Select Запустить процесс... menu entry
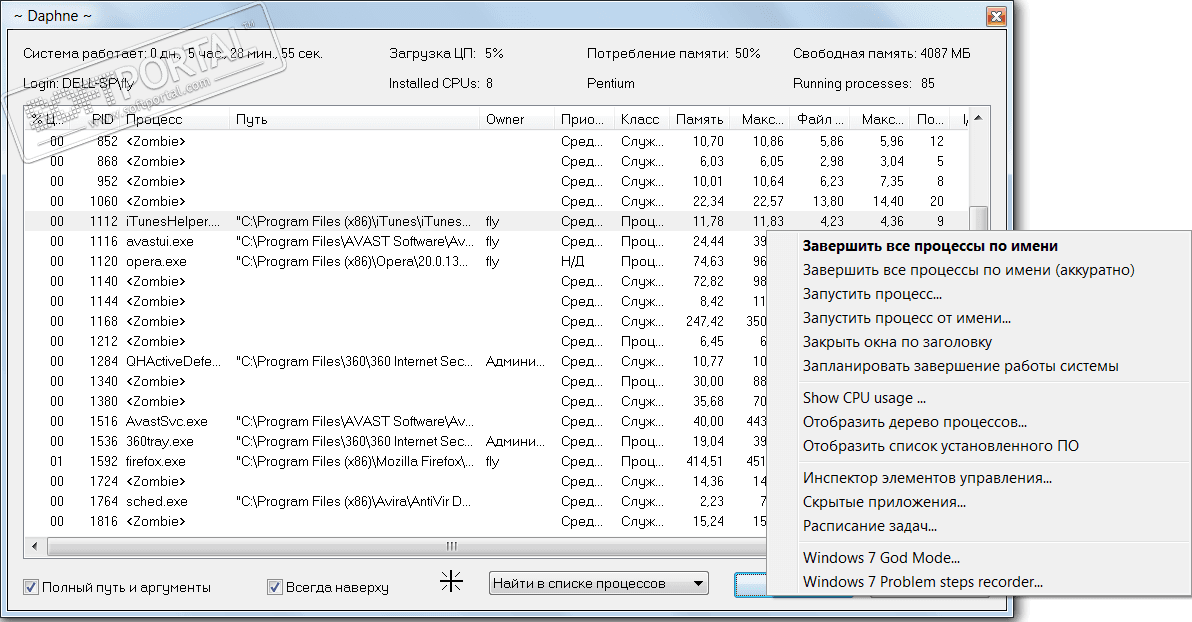The width and height of the screenshot is (1192, 622). point(872,294)
